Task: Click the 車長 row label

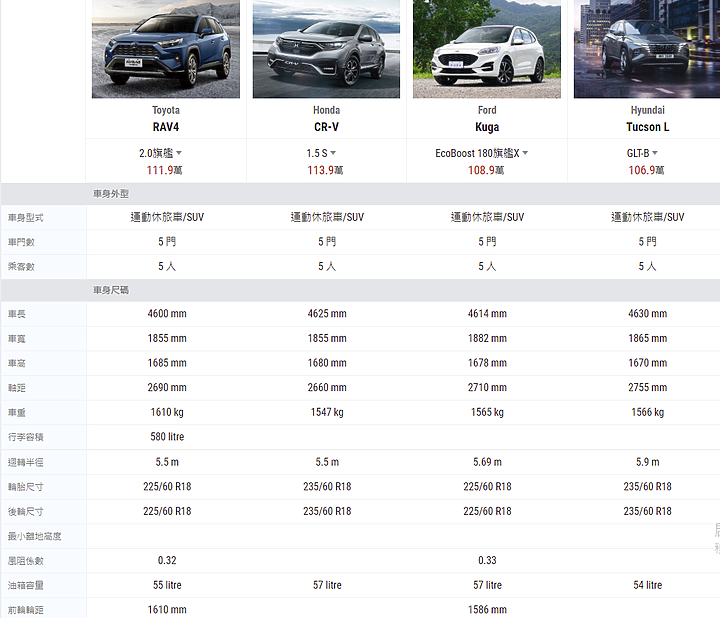Action: coord(17,314)
